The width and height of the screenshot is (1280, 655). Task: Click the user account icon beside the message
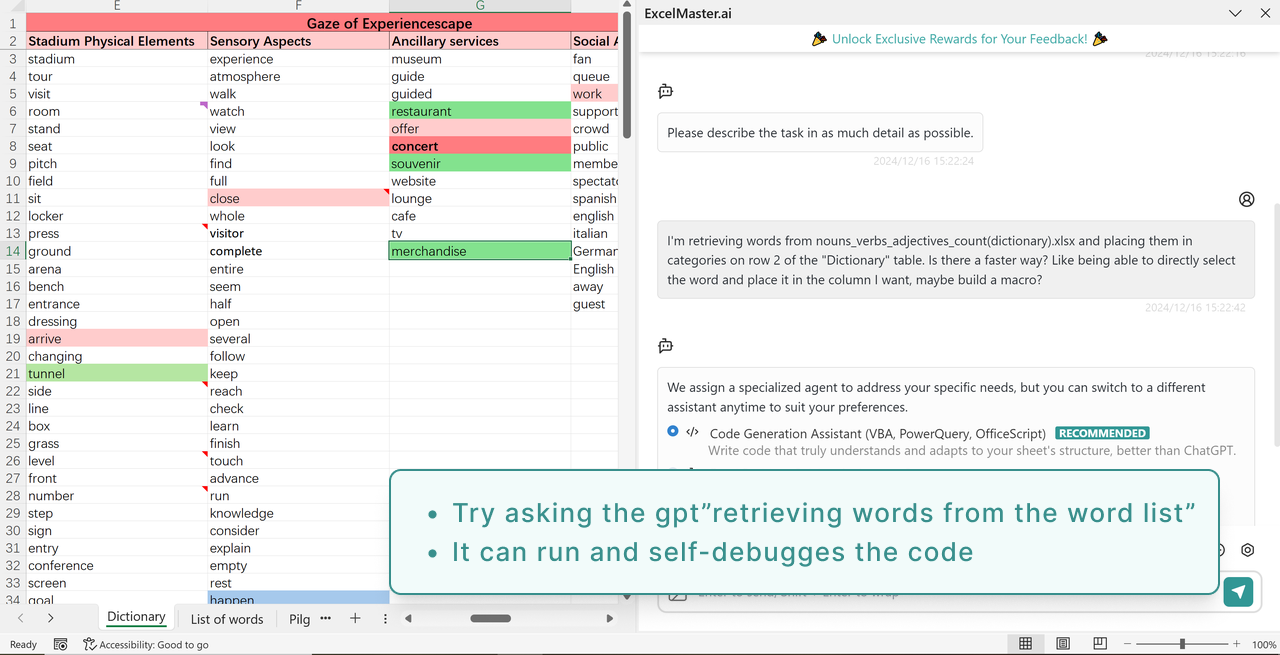pos(1246,199)
